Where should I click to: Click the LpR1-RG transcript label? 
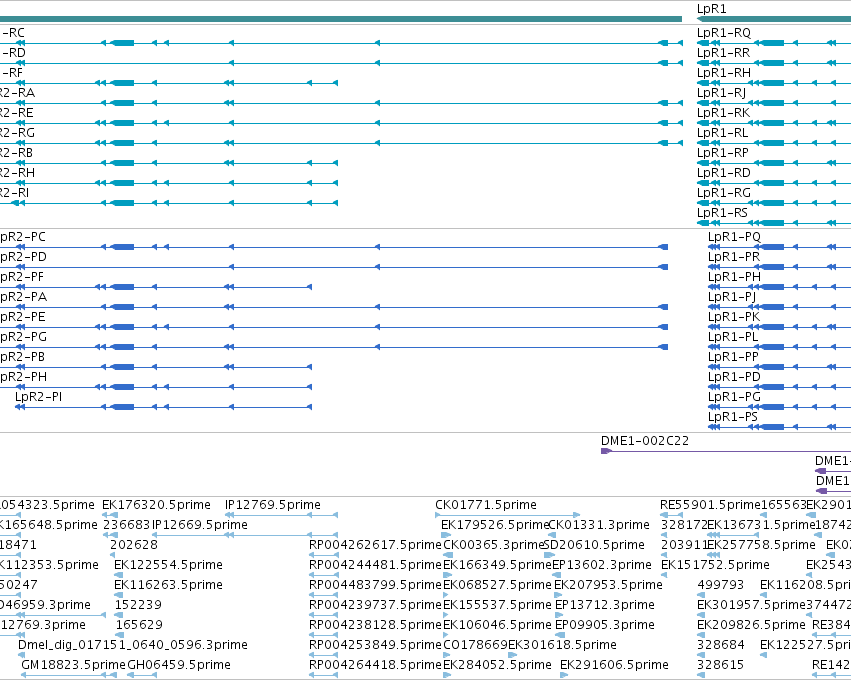coord(724,193)
